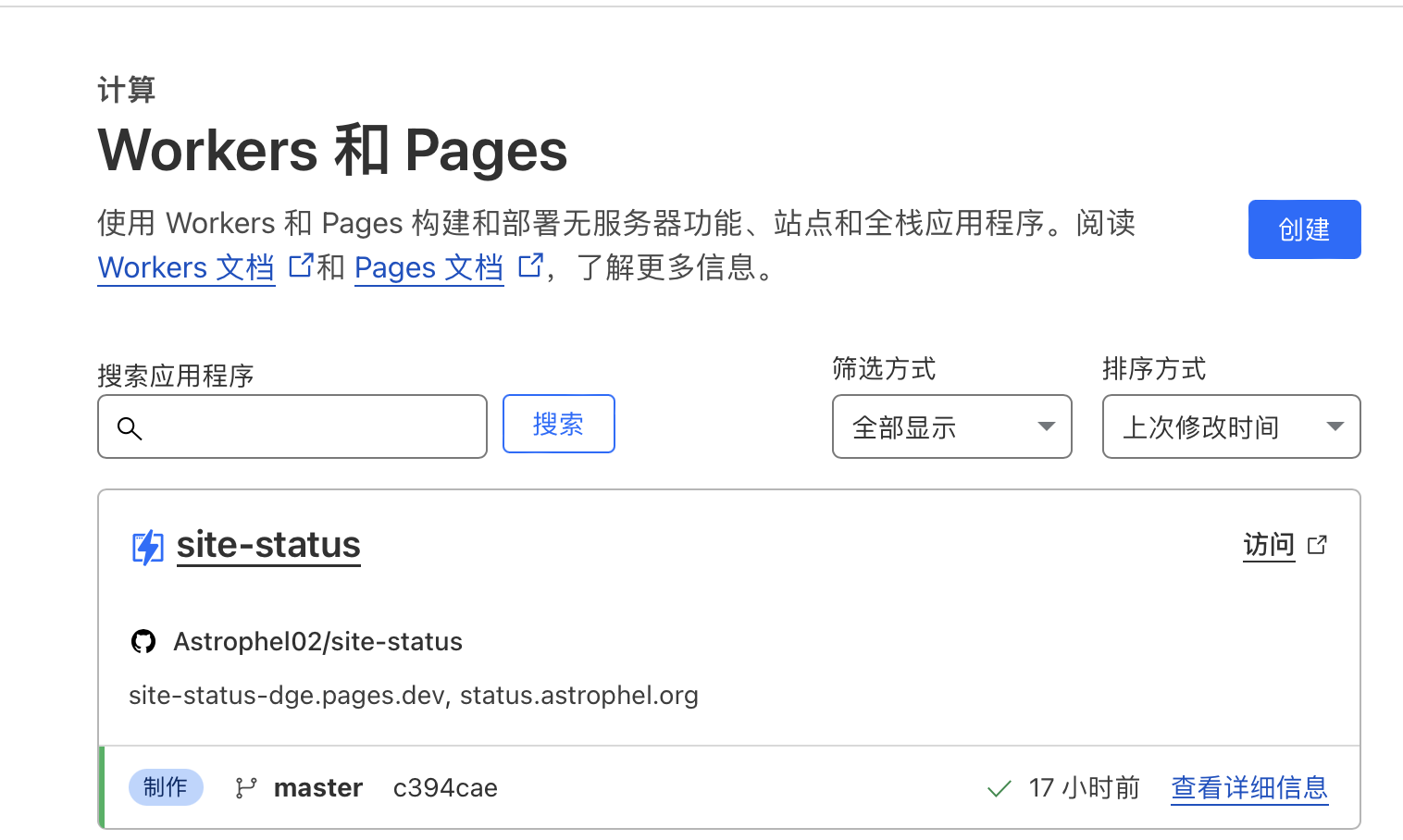Screen dimensions: 1403x840
Task: Click the external-link icon after Pages 文档
Action: click(530, 266)
